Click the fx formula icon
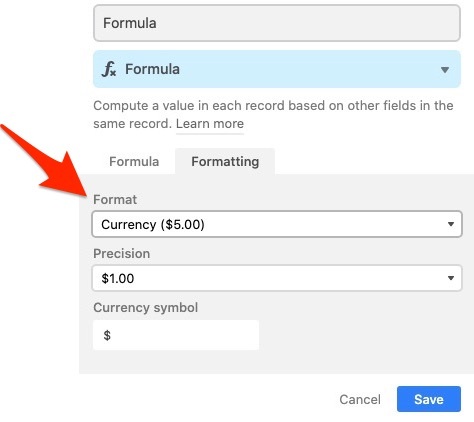The image size is (474, 422). click(109, 69)
